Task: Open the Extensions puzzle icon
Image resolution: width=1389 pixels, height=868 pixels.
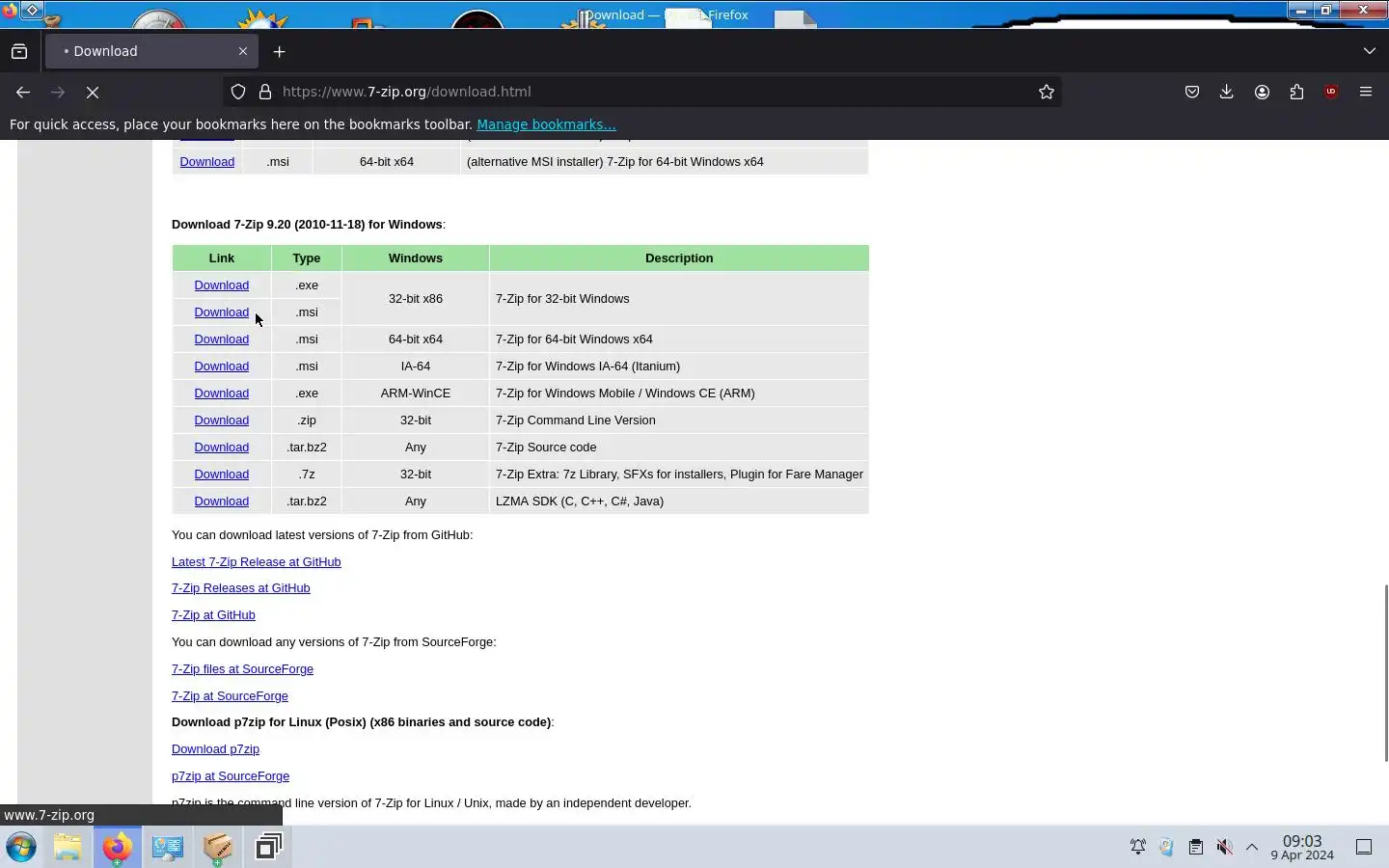Action: 1296,92
